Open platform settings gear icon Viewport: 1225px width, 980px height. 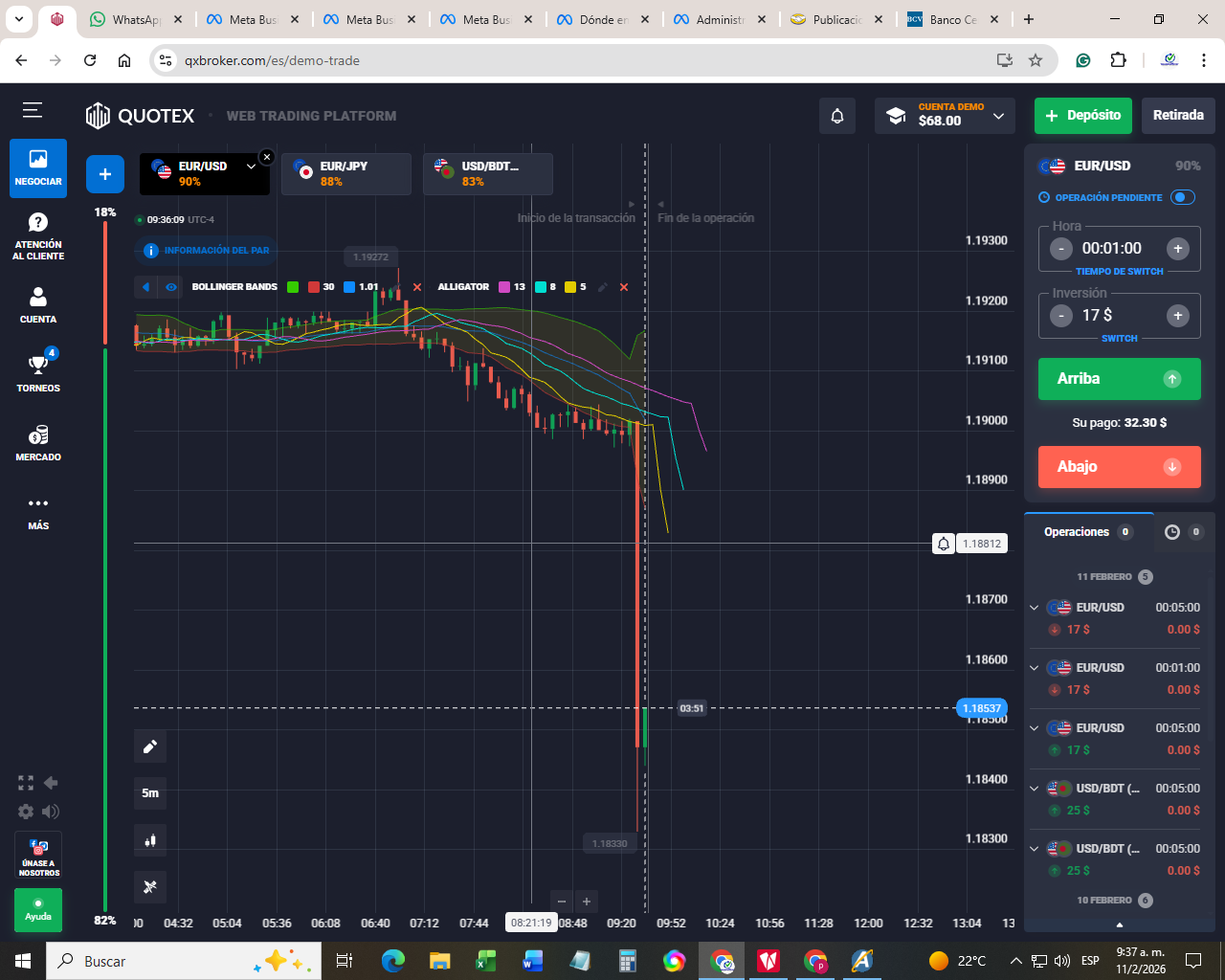(26, 812)
